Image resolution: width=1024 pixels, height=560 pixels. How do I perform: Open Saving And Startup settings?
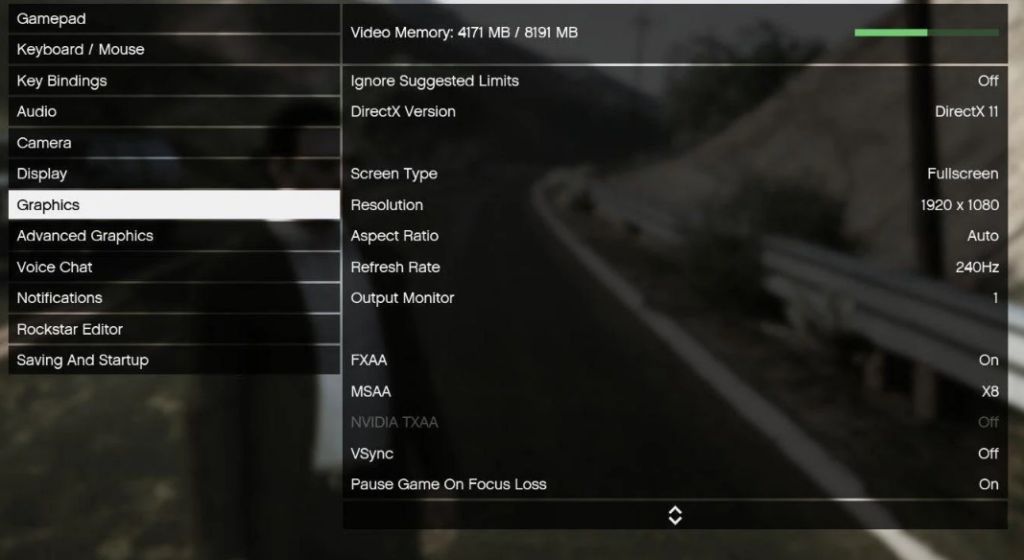174,360
